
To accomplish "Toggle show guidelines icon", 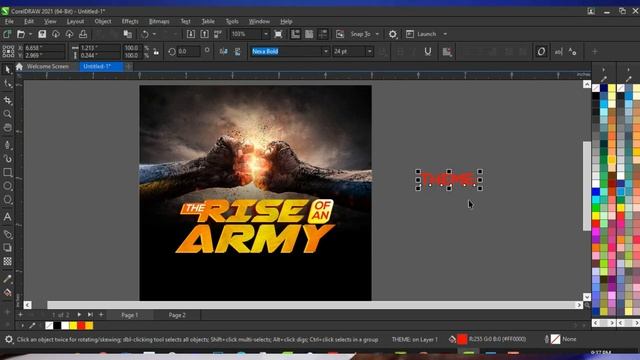I will tap(322, 34).
